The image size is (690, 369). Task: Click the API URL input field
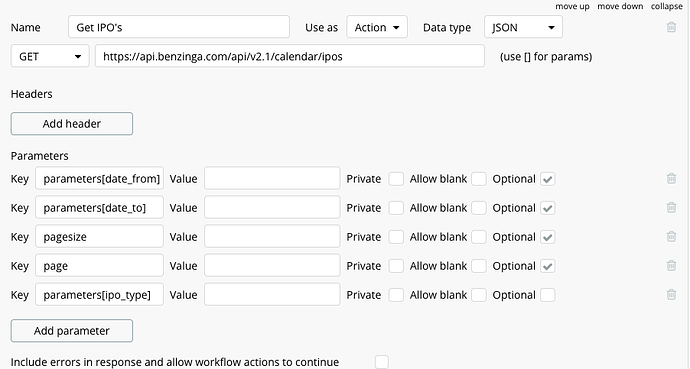pos(290,56)
